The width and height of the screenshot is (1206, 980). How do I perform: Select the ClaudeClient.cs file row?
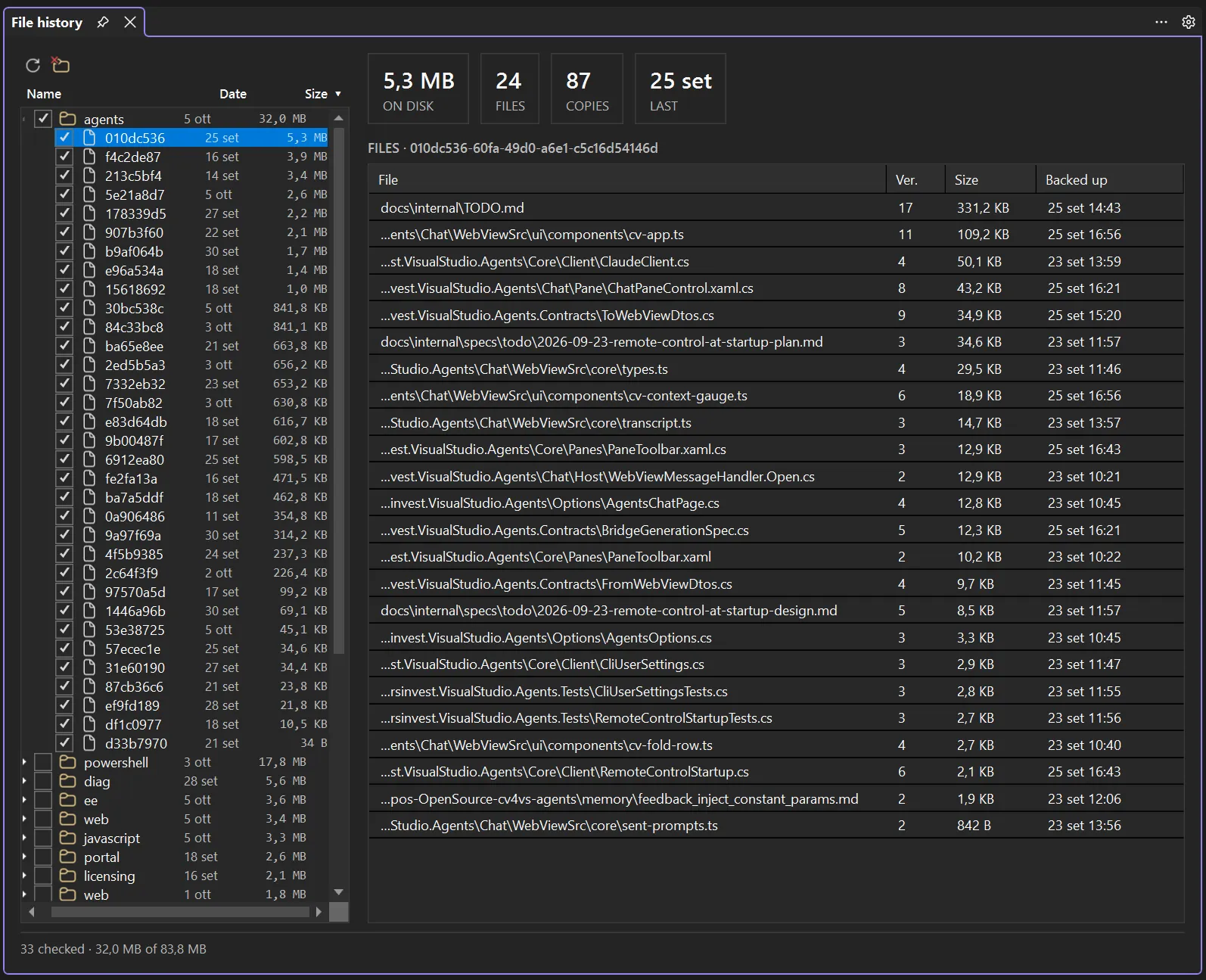[x=776, y=262]
